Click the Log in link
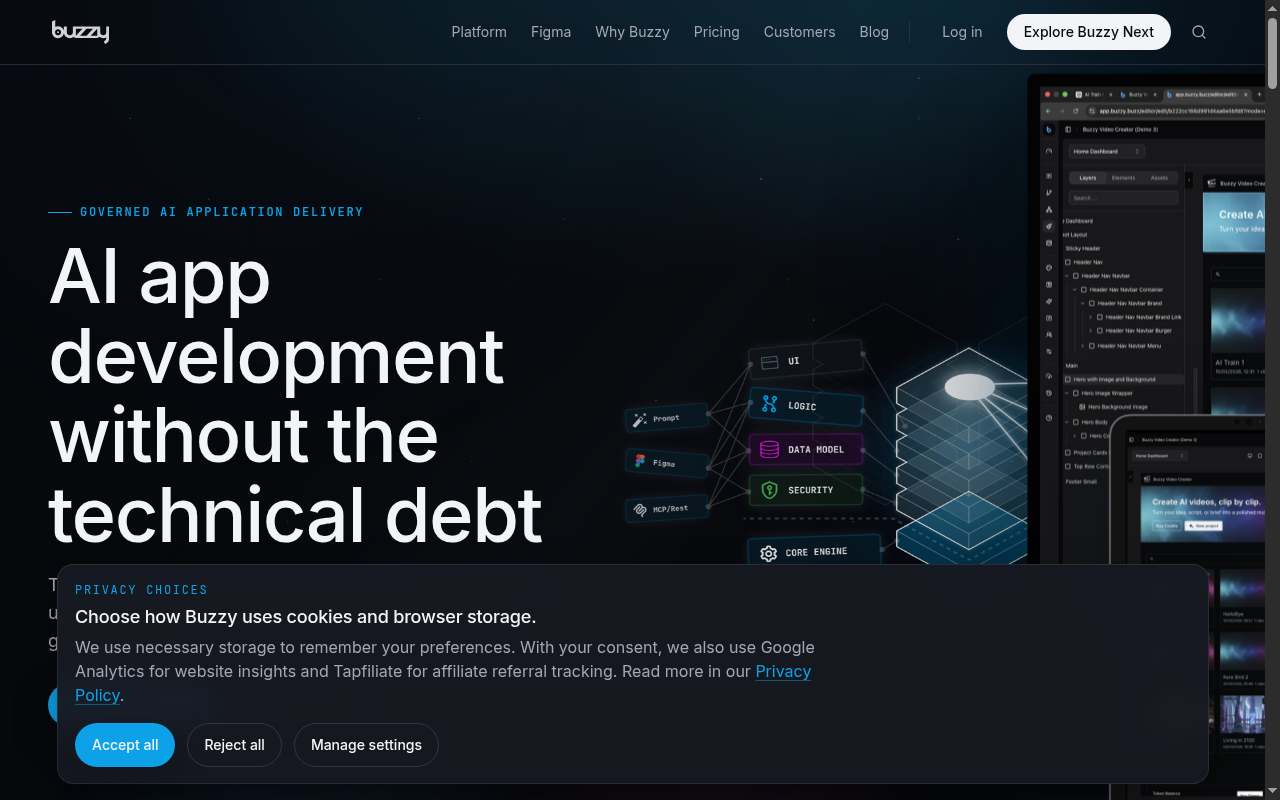Image resolution: width=1280 pixels, height=800 pixels. (x=962, y=32)
